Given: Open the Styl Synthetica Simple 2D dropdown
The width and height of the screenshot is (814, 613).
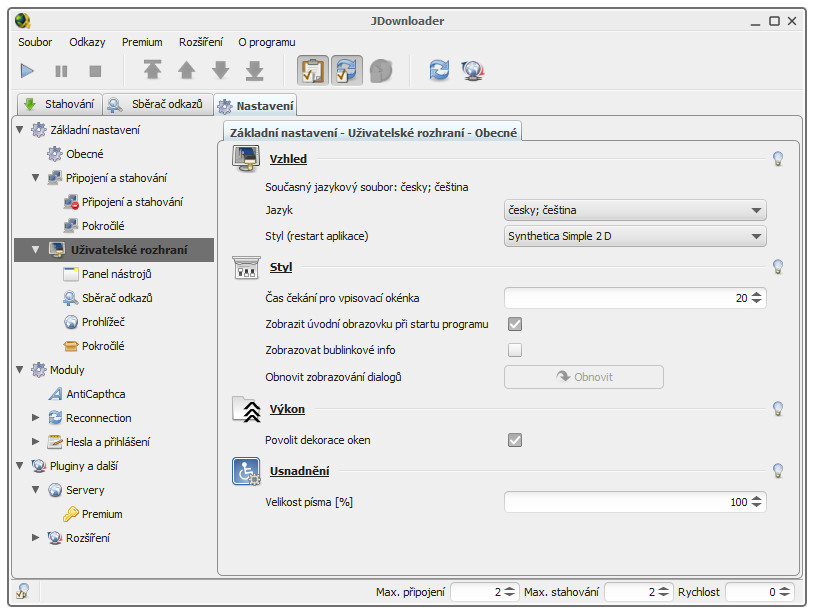Looking at the screenshot, I should [x=635, y=236].
